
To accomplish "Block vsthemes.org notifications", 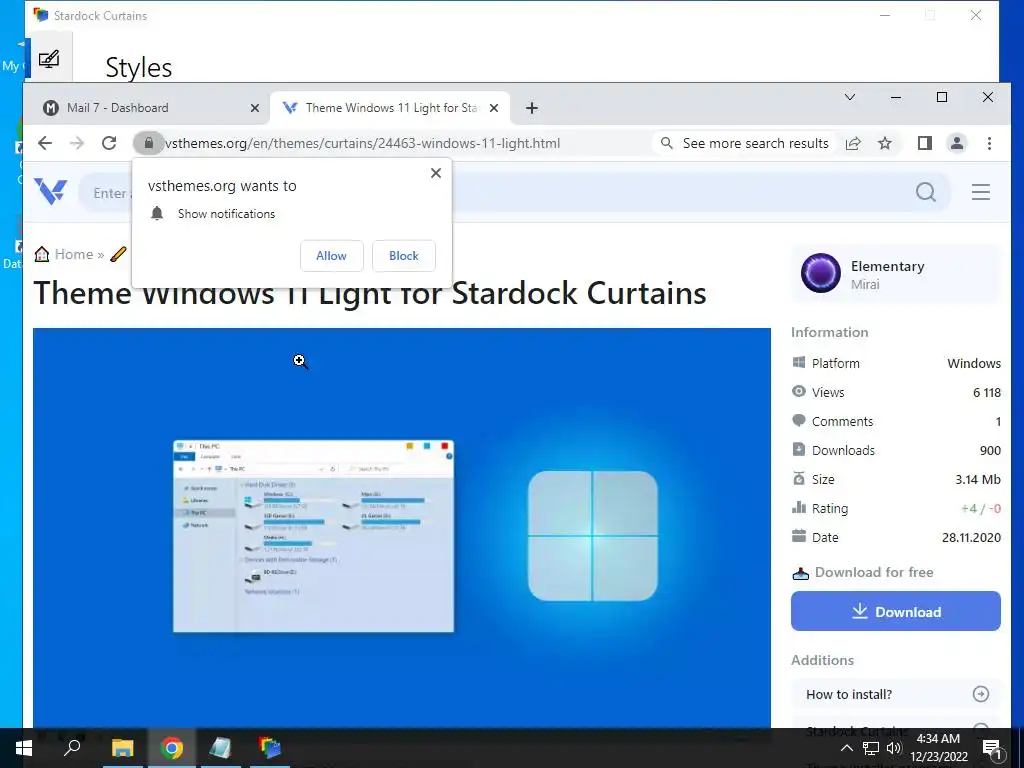I will pos(404,256).
